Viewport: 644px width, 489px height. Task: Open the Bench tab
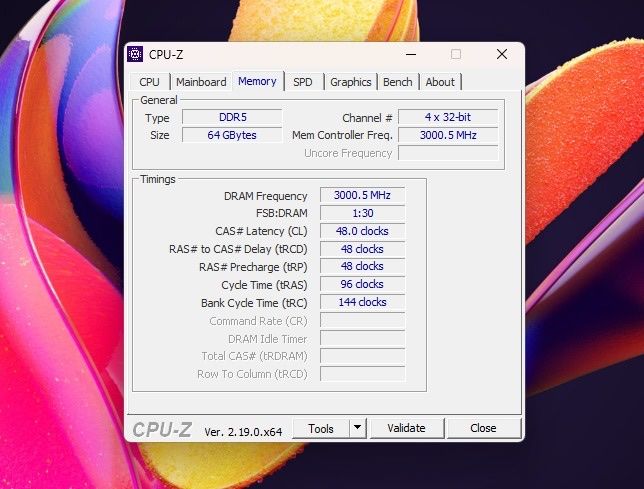[398, 82]
